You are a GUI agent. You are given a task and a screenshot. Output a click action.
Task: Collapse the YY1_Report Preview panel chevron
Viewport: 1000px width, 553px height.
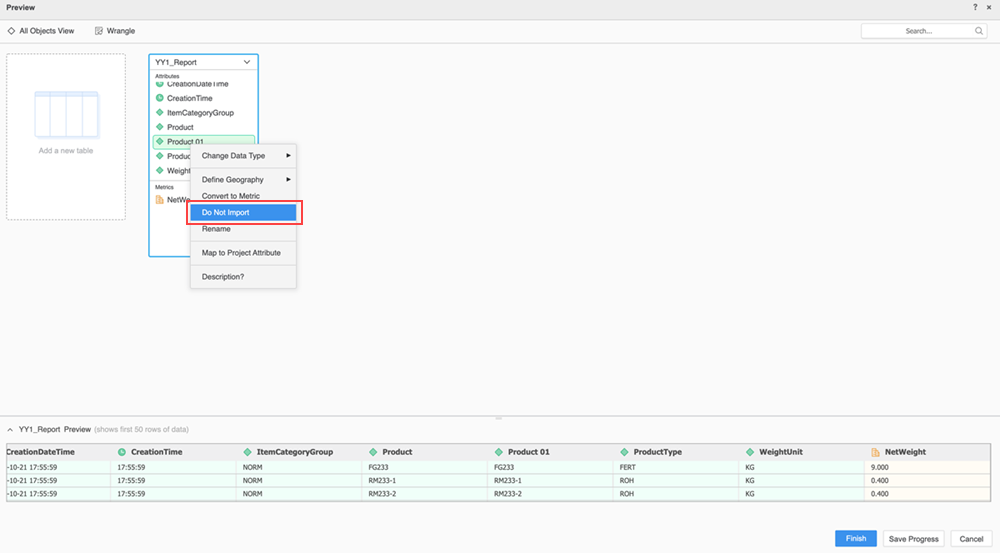coord(10,429)
